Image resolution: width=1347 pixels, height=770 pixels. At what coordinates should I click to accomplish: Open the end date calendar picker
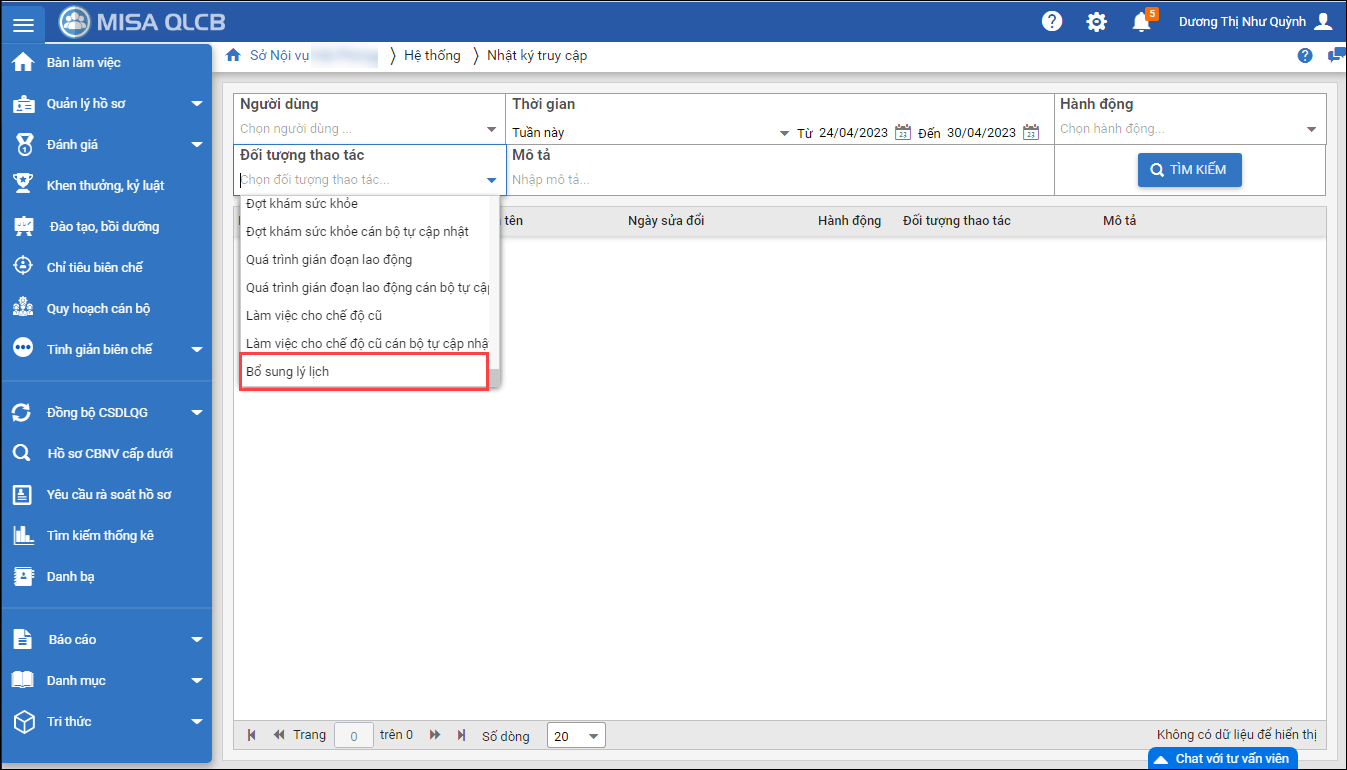(1031, 132)
